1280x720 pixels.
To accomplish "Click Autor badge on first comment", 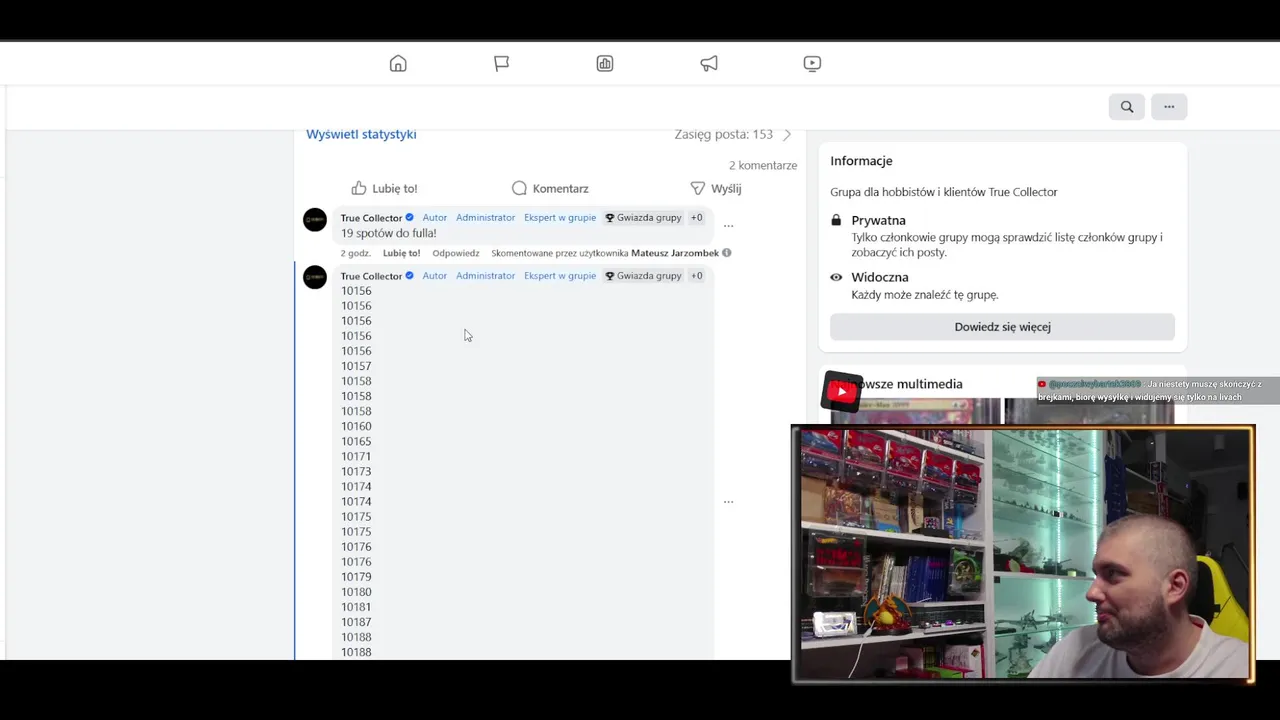I will pyautogui.click(x=434, y=217).
